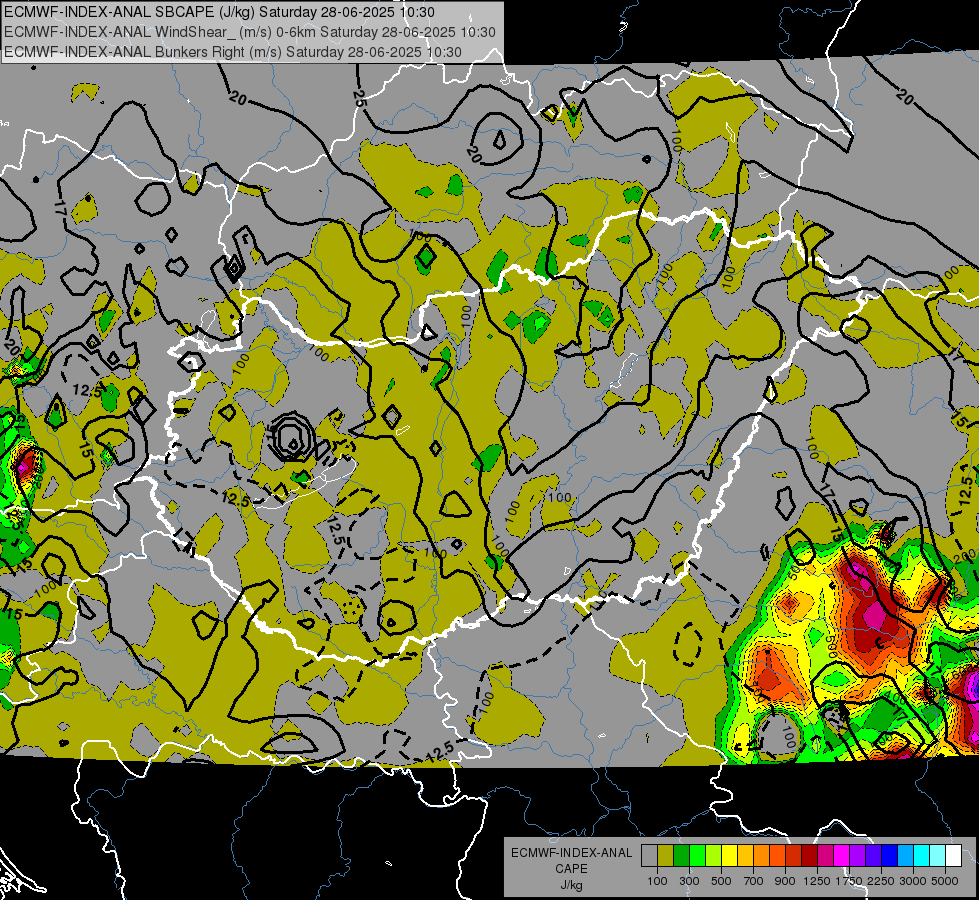
Task: Click the purple swatch after the 1750 tick
Action: click(857, 855)
